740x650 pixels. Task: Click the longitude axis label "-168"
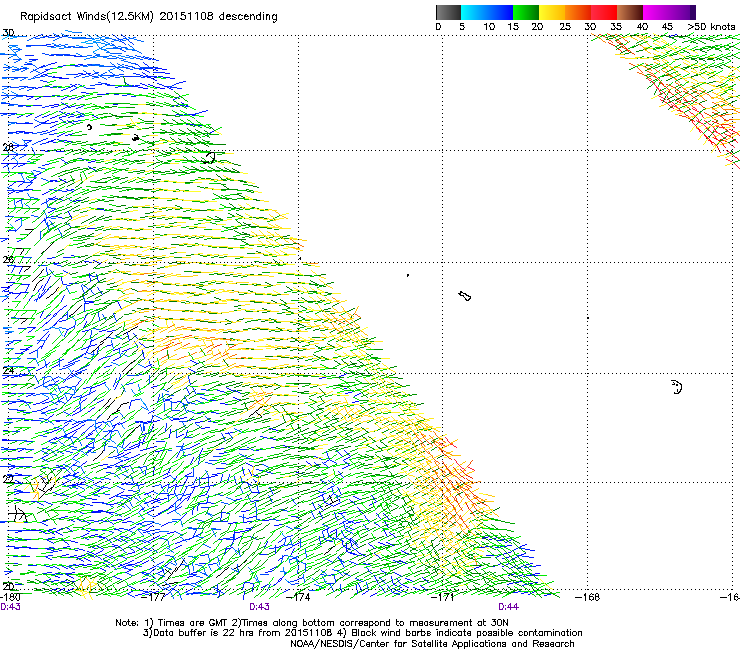588,597
